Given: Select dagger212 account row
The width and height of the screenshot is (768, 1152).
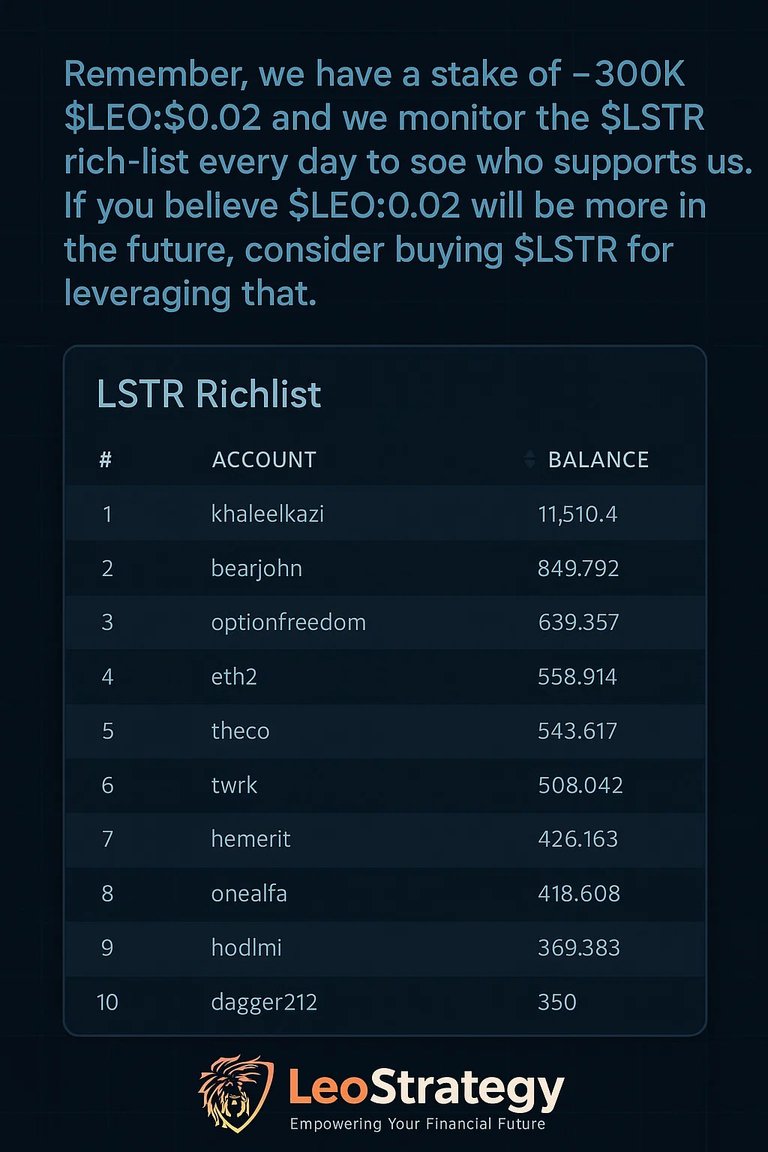Looking at the screenshot, I should tap(384, 1002).
